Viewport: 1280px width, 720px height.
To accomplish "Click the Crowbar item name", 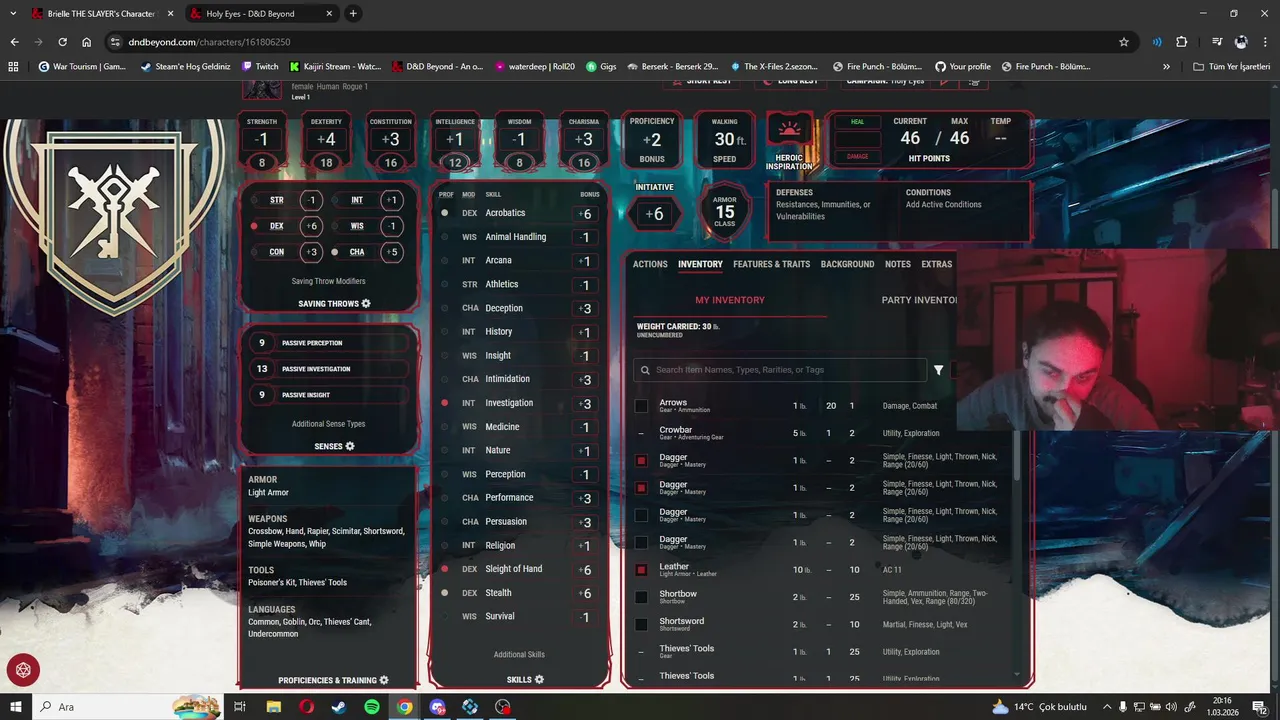I will coord(675,430).
